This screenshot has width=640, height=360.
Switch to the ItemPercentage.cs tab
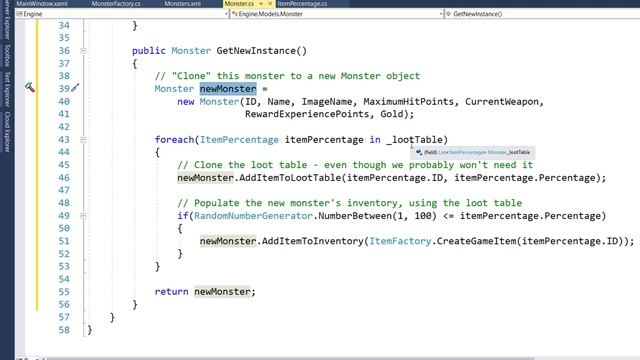coord(302,4)
